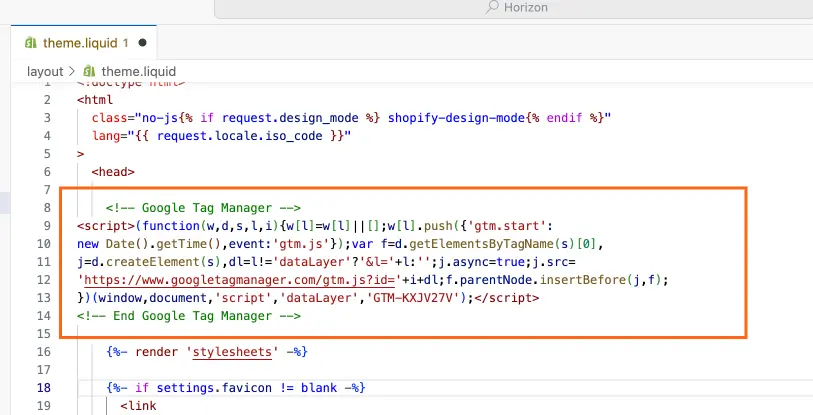Click 'request.locale.iso_code' on line 4
The width and height of the screenshot is (813, 415).
click(240, 136)
